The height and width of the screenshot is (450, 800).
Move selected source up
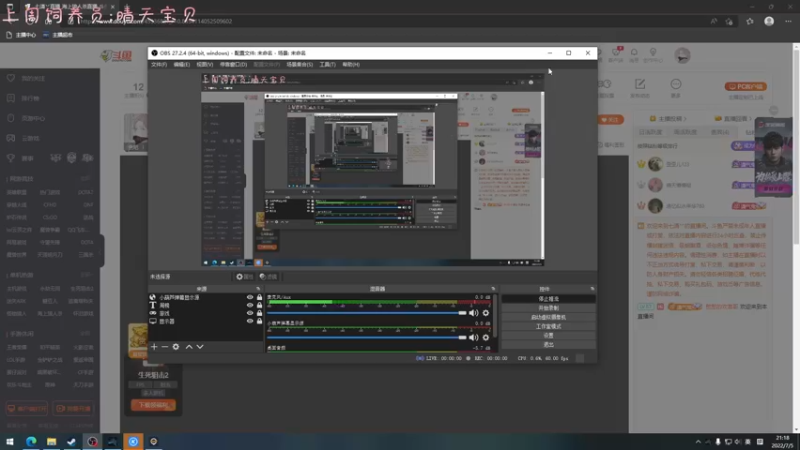[x=189, y=347]
